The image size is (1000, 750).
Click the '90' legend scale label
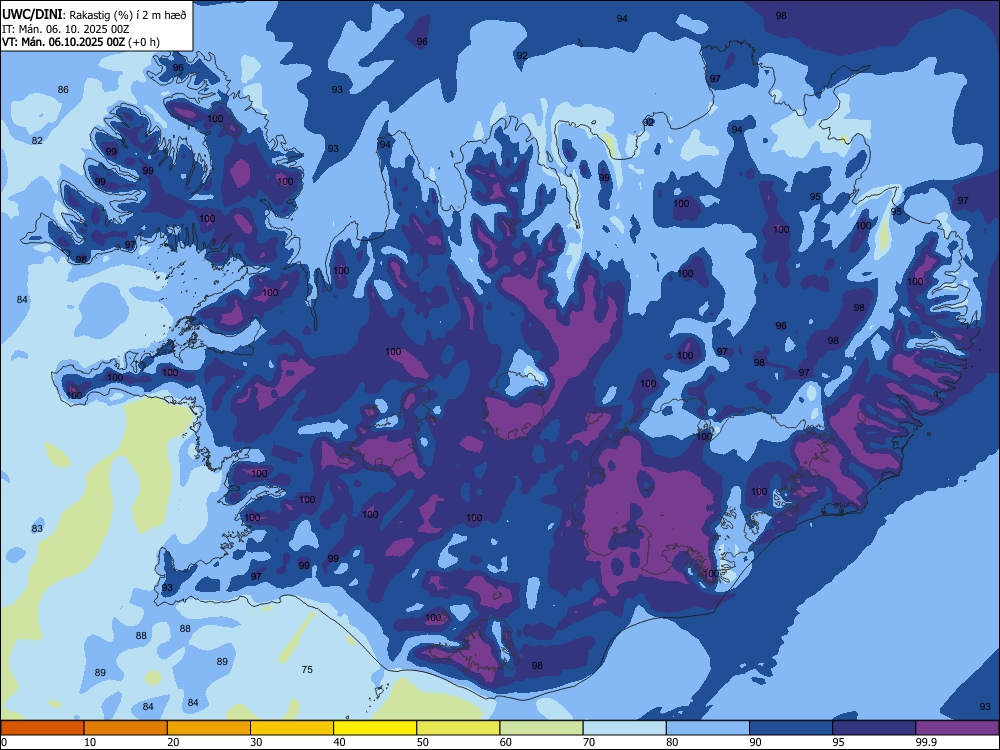(x=755, y=742)
